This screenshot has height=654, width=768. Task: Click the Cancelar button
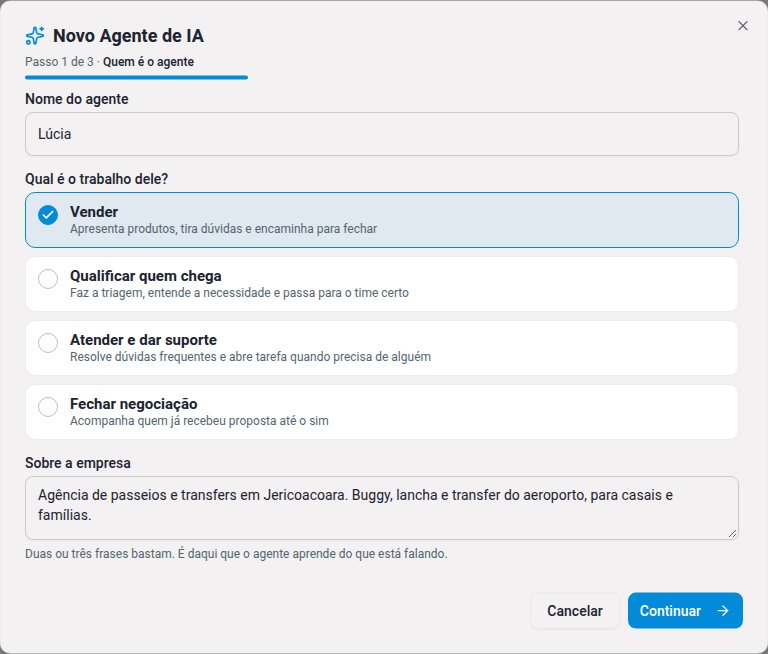tap(575, 610)
